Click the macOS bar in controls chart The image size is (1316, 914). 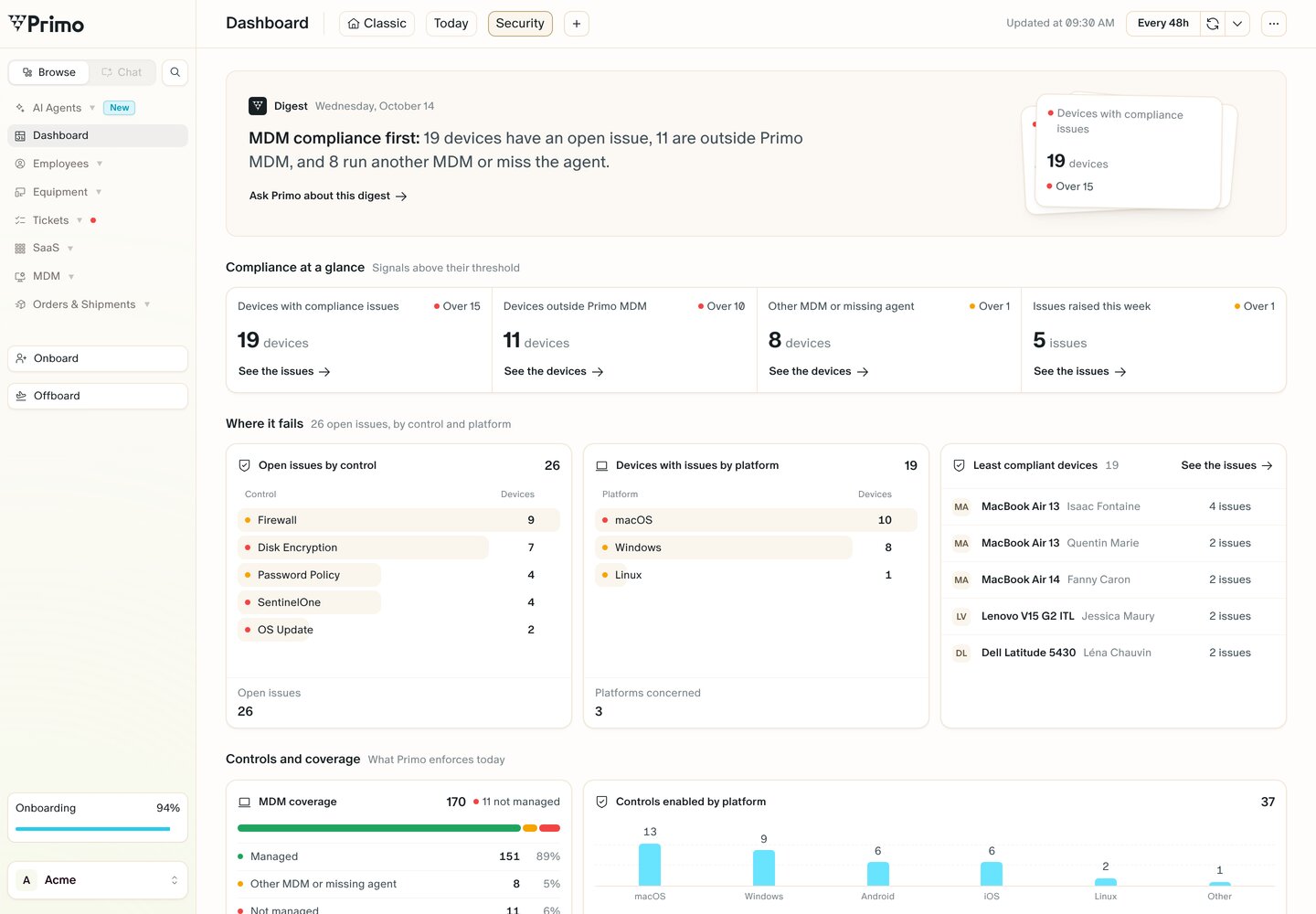(650, 864)
